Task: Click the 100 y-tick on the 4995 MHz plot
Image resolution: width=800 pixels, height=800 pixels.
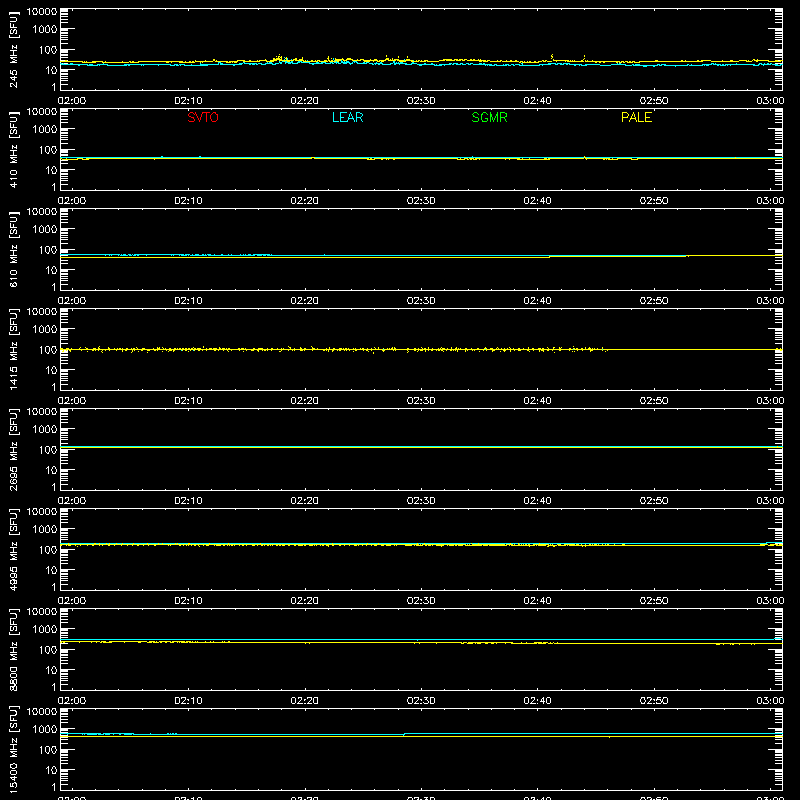Action: pyautogui.click(x=48, y=550)
